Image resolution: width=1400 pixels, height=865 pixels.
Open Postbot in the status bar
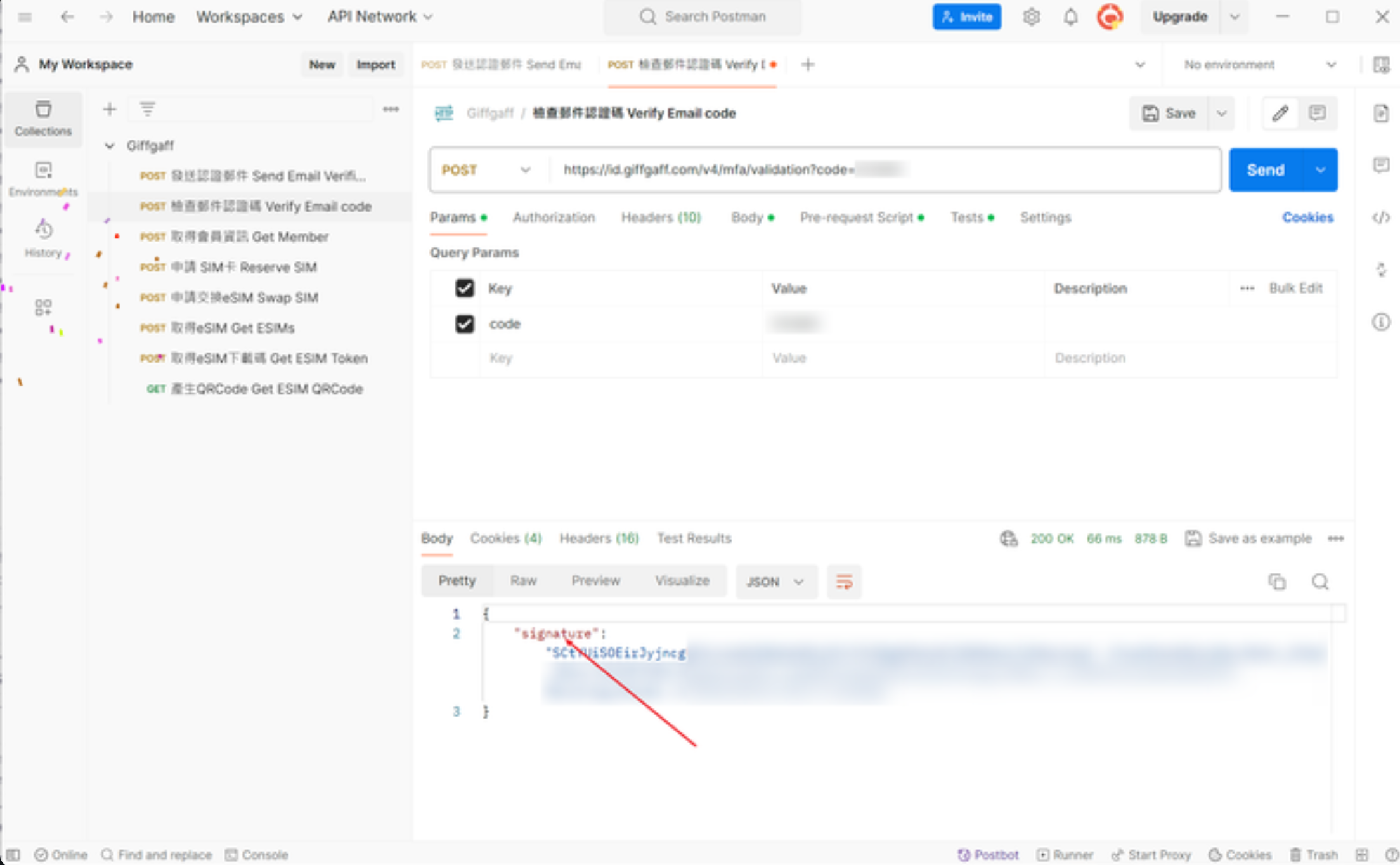(988, 855)
